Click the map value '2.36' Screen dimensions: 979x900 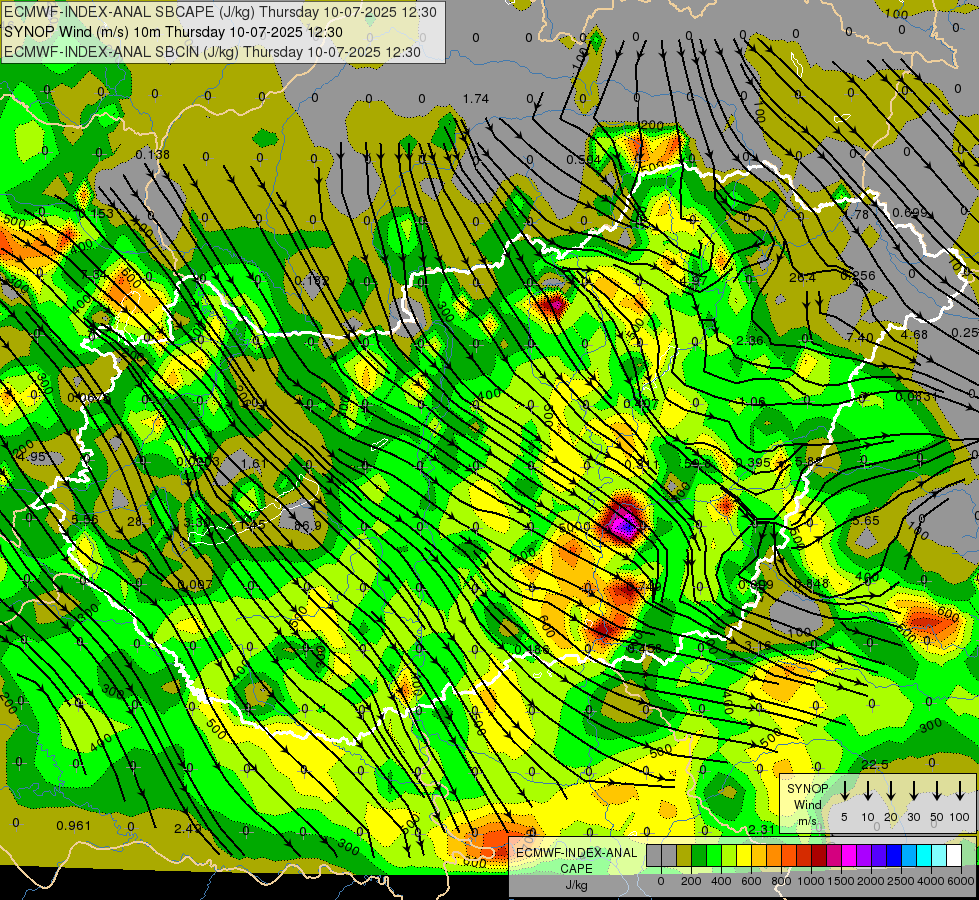[750, 341]
